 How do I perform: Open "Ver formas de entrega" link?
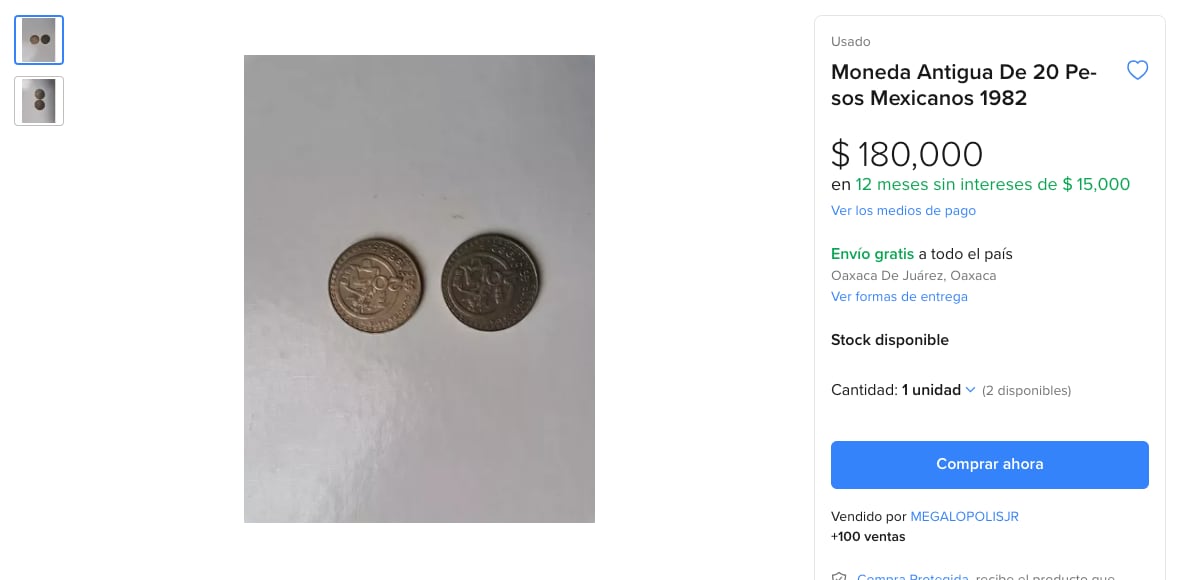[899, 297]
